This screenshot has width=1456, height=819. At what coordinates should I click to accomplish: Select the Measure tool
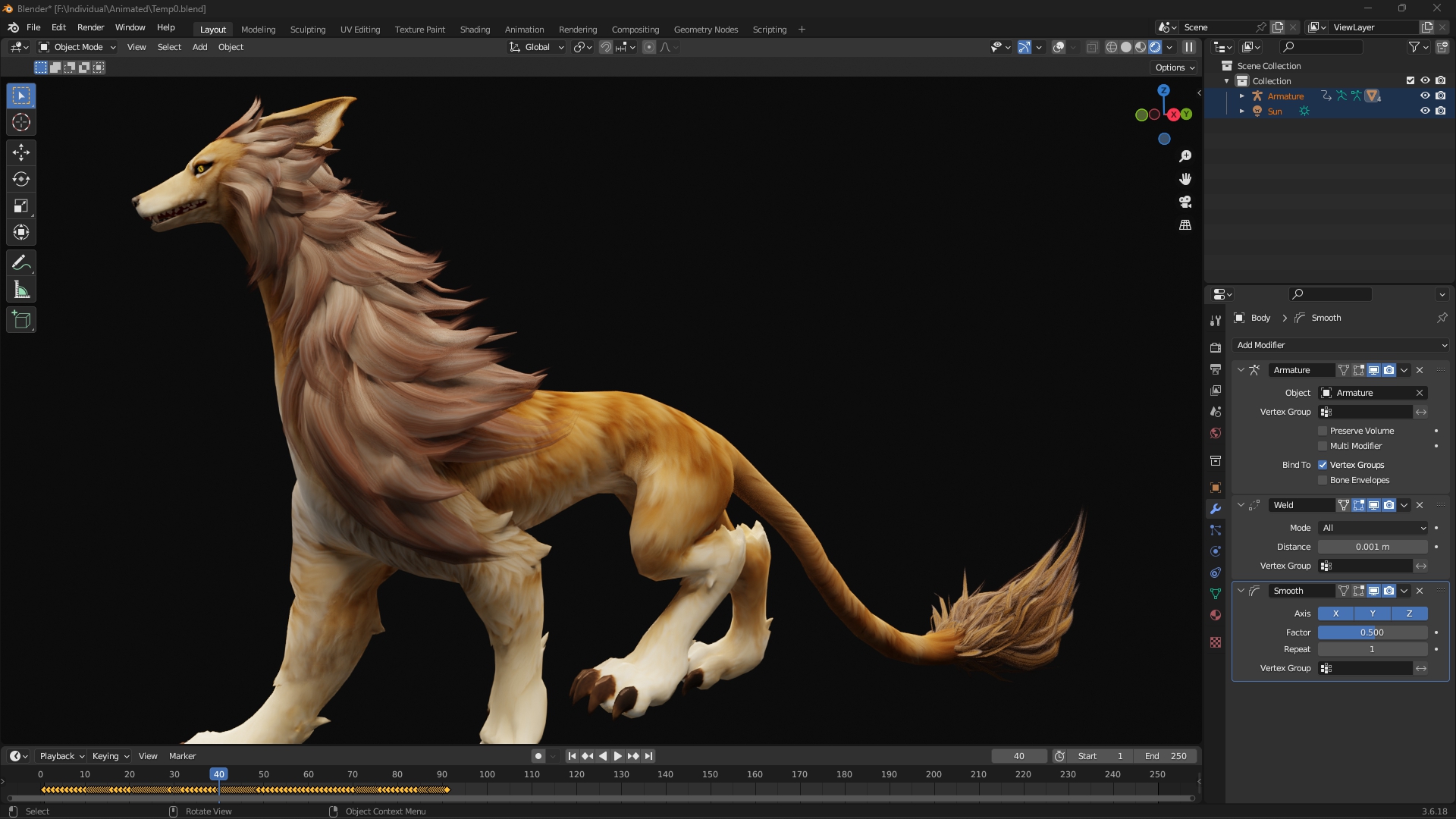point(21,290)
